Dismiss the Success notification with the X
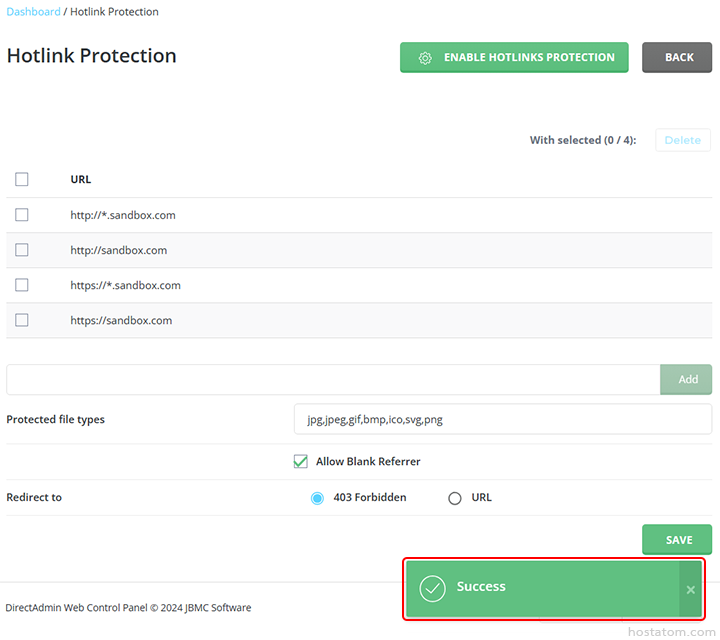This screenshot has height=640, width=720. [x=690, y=590]
